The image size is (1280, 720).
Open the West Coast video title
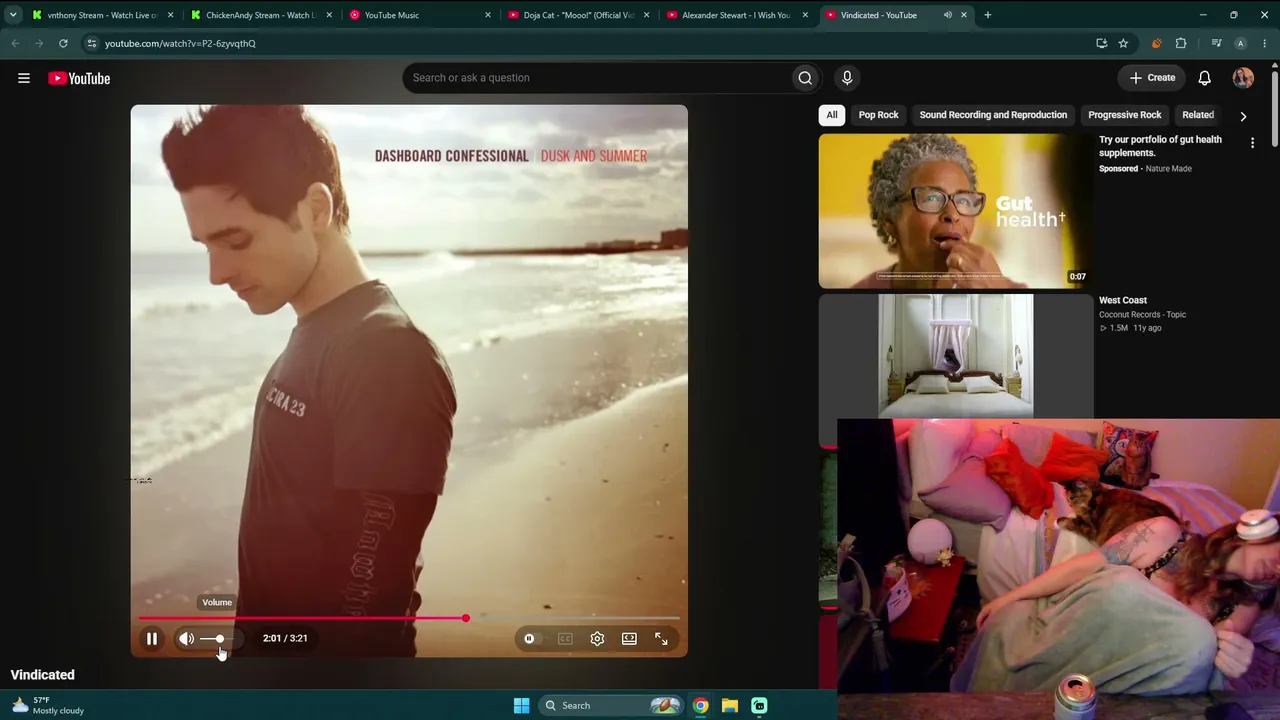point(1123,300)
